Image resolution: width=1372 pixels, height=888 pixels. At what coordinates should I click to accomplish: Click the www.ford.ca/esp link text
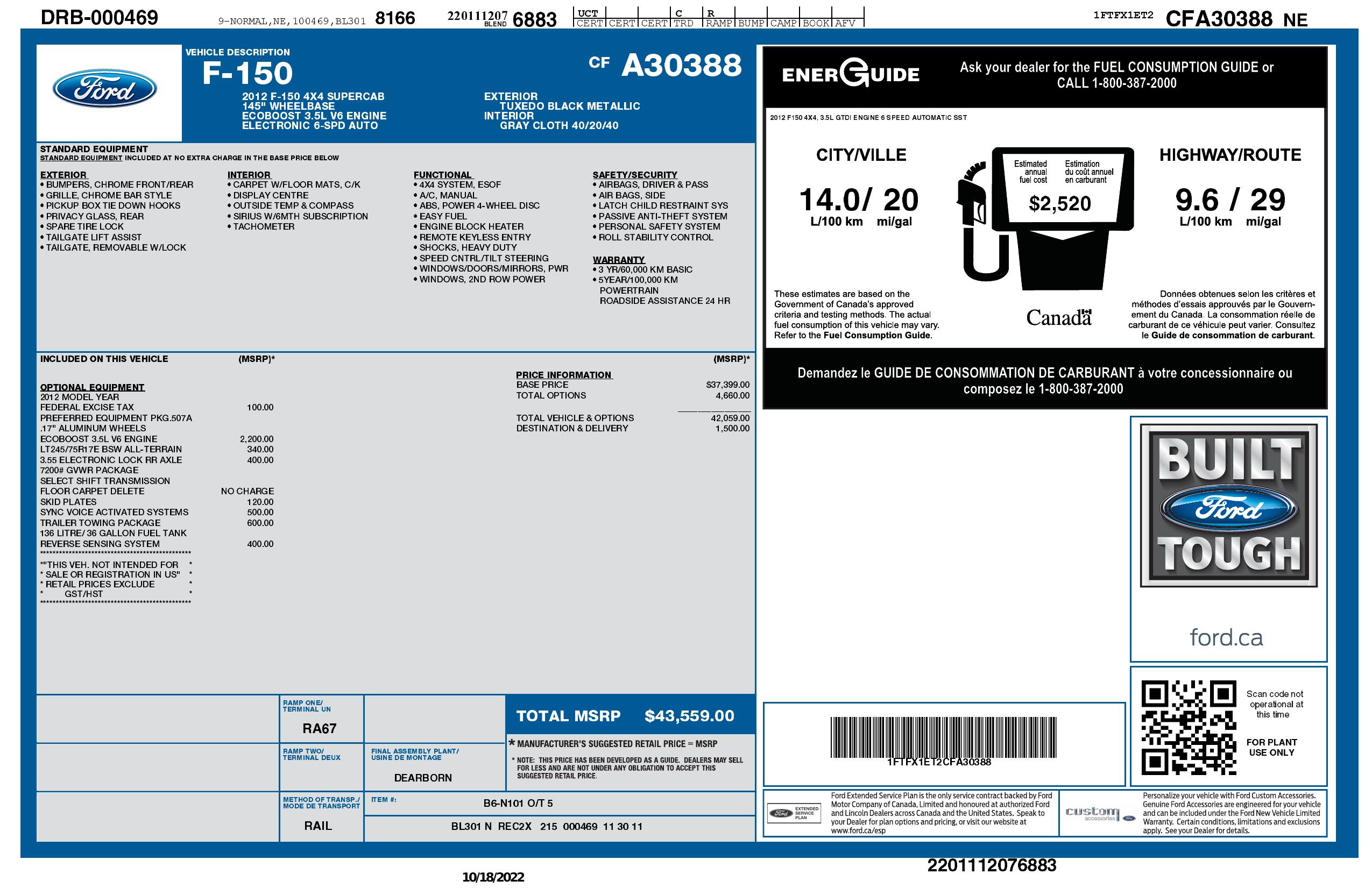858,830
